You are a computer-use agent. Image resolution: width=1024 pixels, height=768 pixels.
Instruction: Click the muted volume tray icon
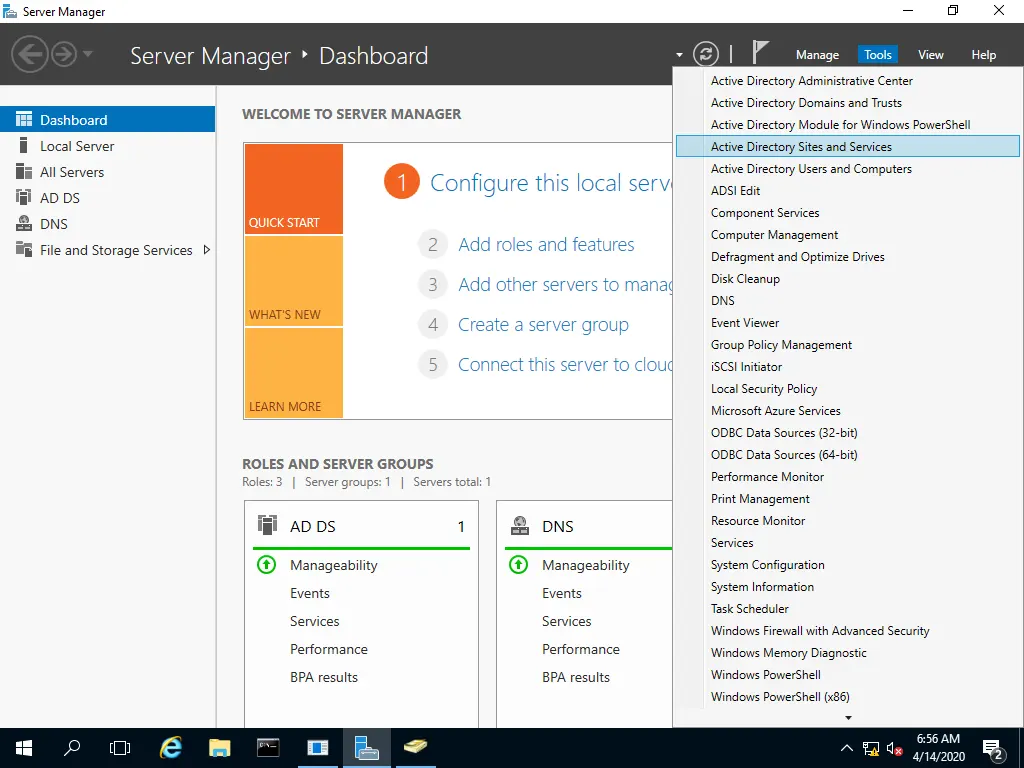894,748
